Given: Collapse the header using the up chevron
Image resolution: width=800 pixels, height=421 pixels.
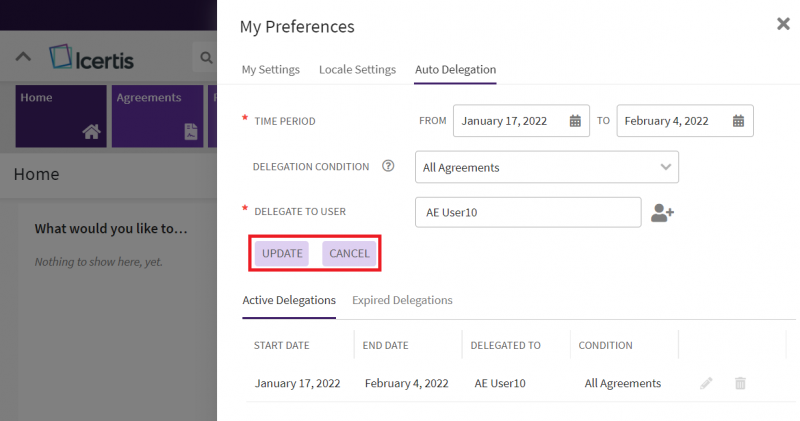Looking at the screenshot, I should tap(24, 58).
